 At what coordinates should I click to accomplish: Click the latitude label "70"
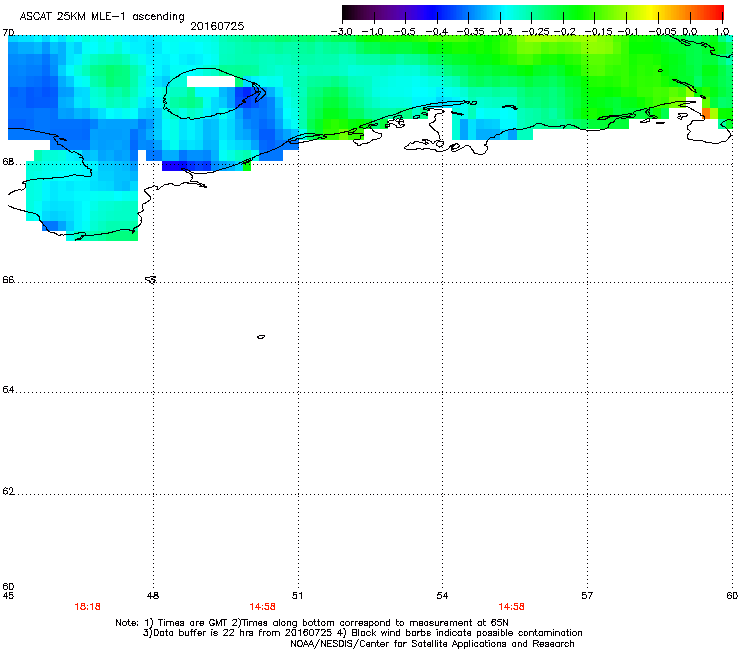point(8,33)
